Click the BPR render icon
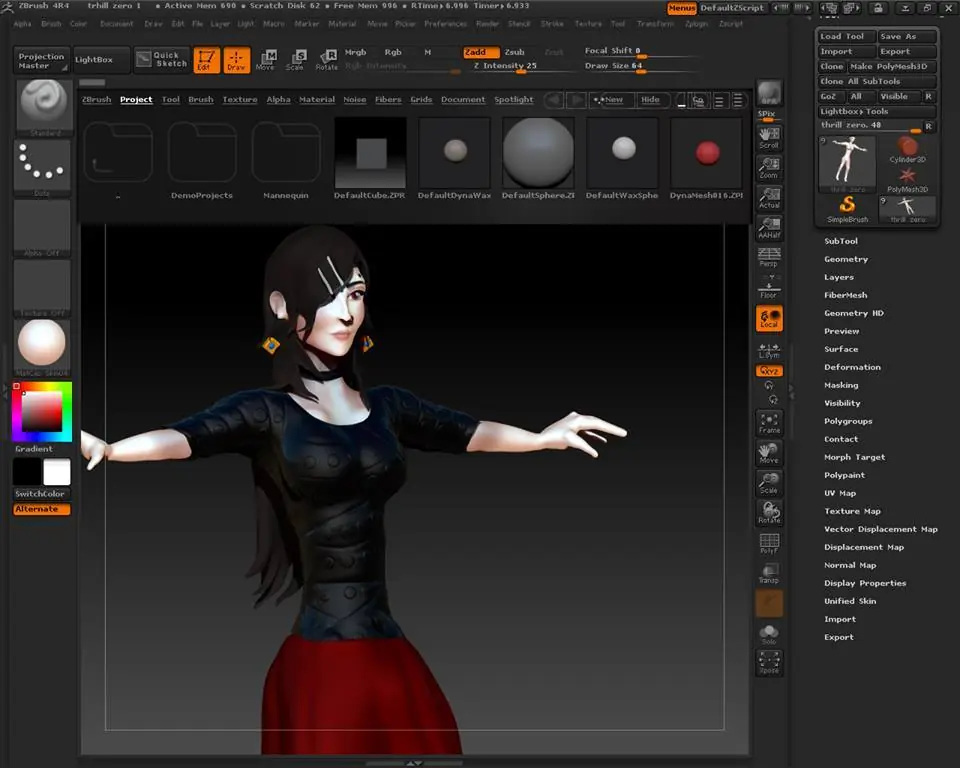Screen dimensions: 960x768 coord(769,93)
